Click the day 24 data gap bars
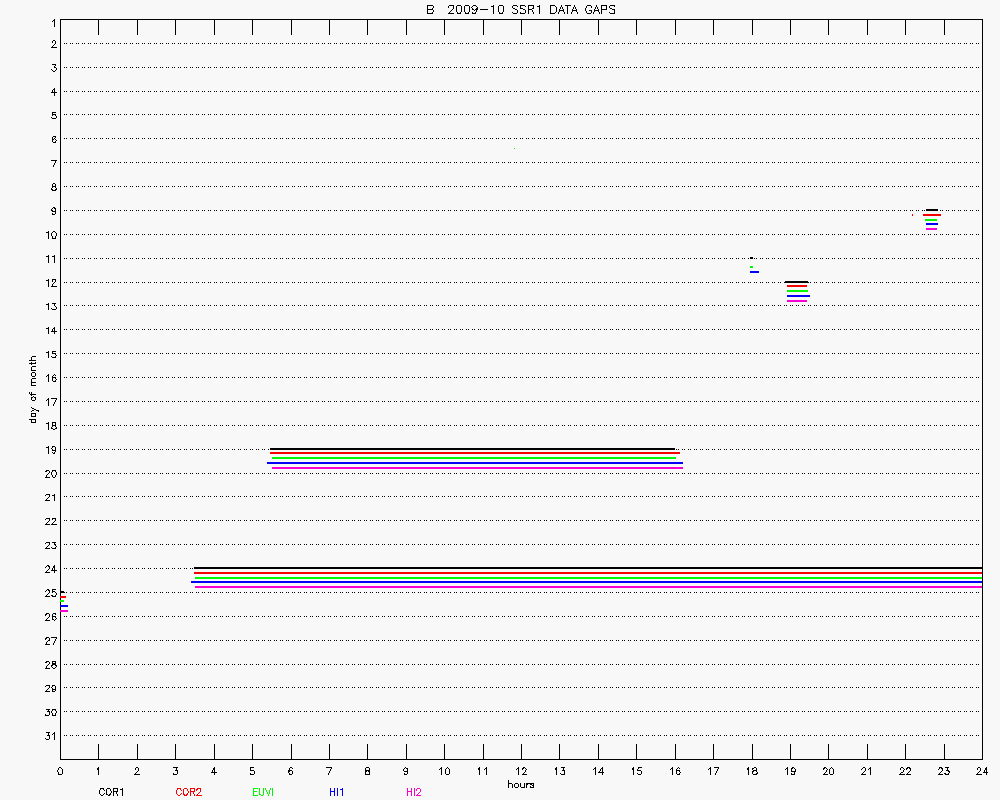Viewport: 1000px width, 800px height. click(x=588, y=577)
